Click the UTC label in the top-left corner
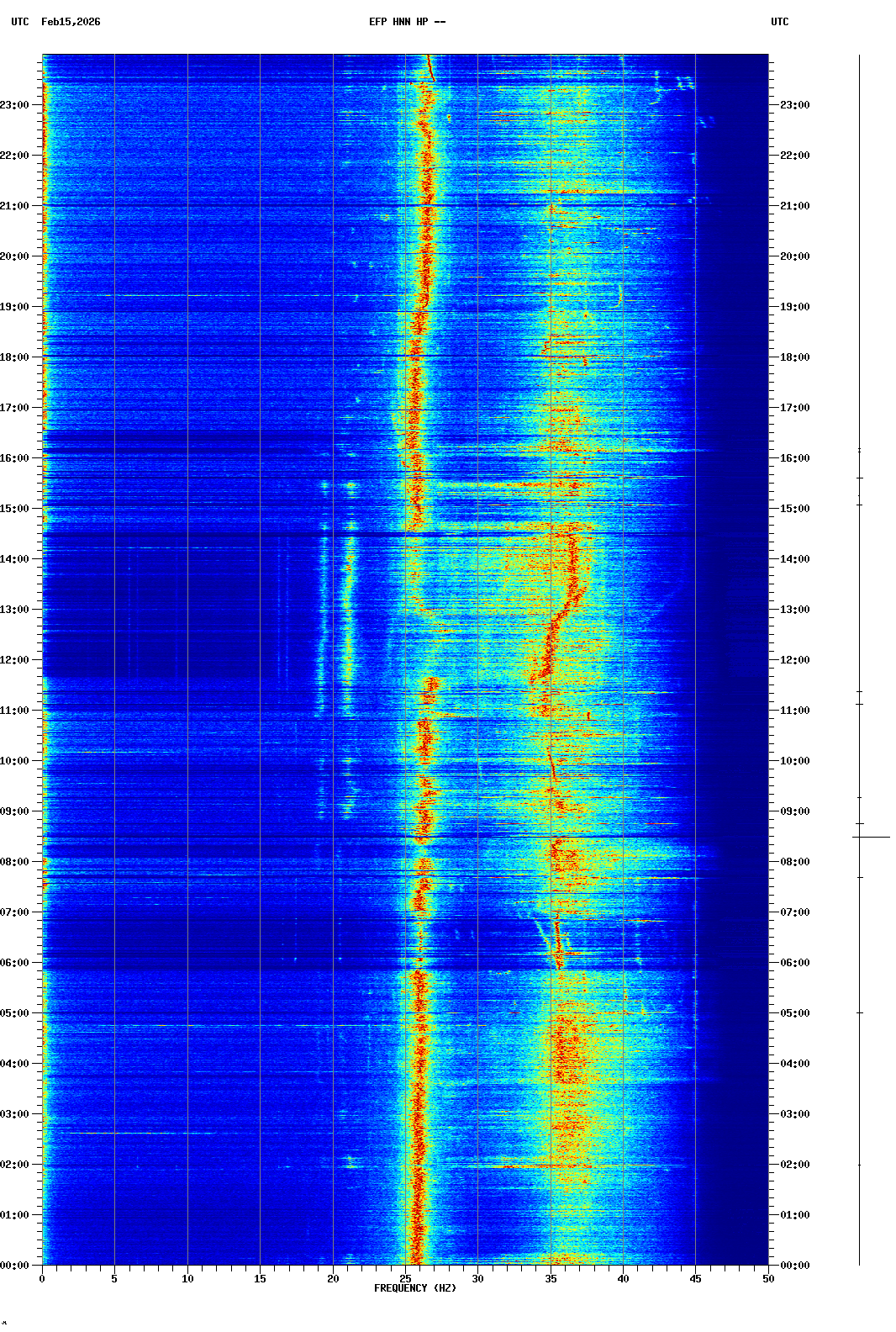This screenshot has height=1332, width=896. click(19, 22)
